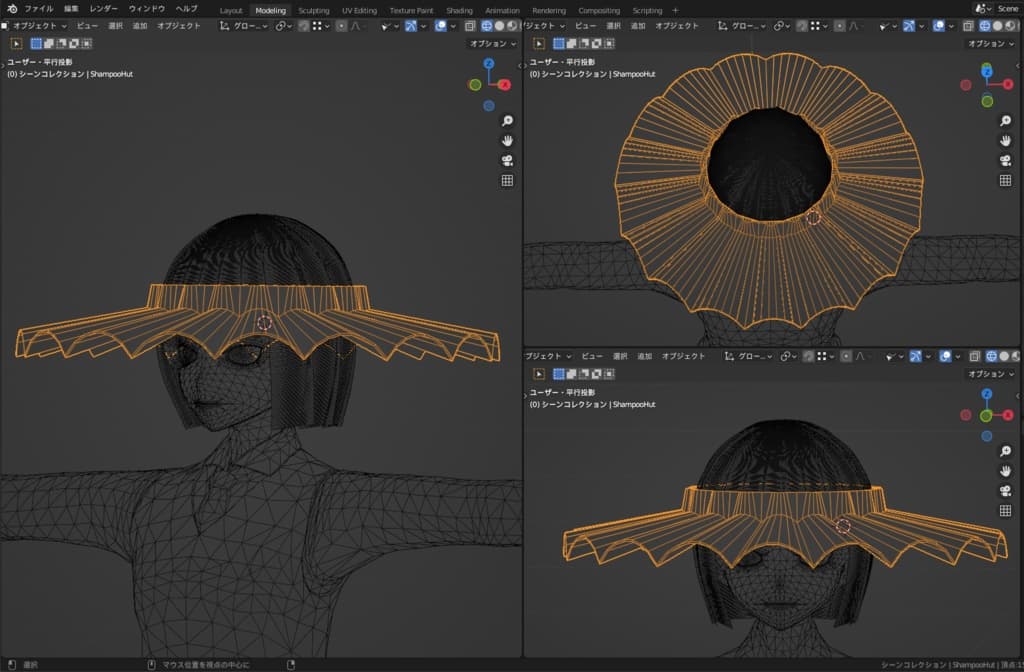Click the ビュー menu in the bottom-right viewport header

[x=592, y=356]
